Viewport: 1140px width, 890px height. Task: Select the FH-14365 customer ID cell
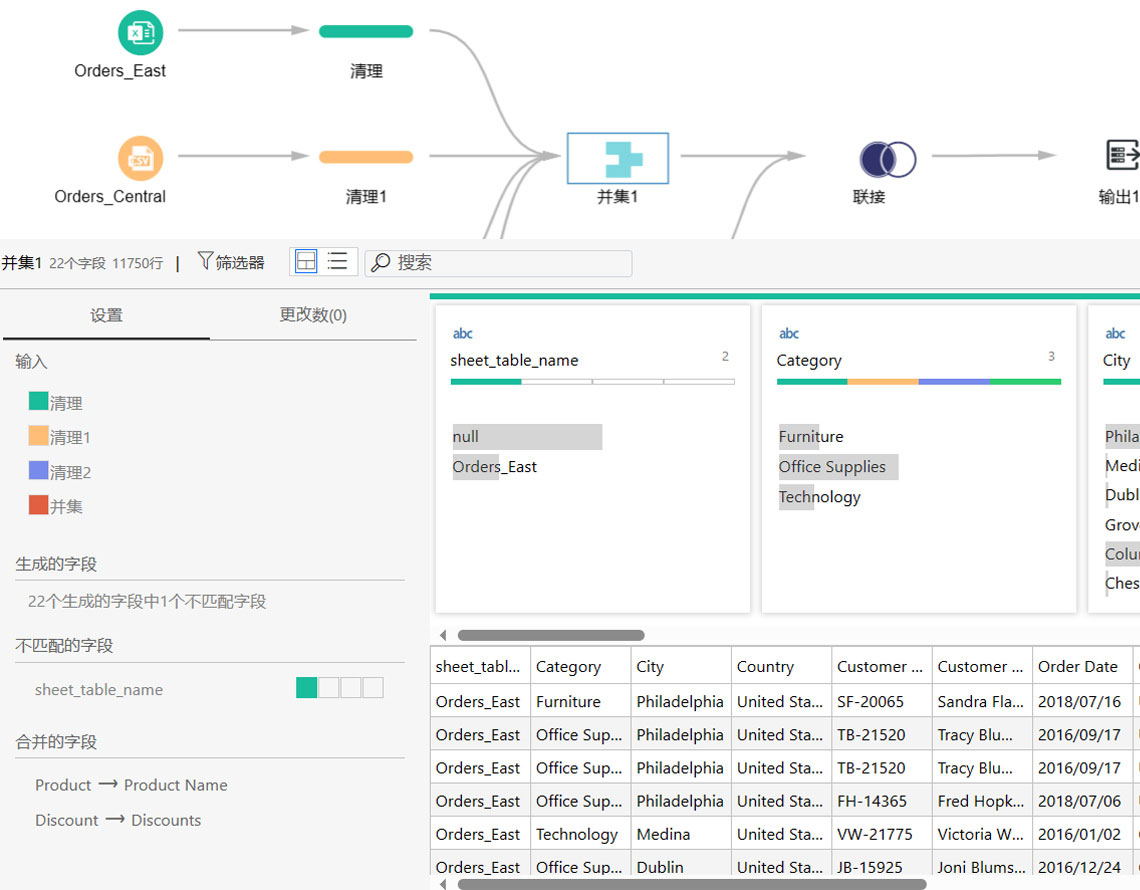point(882,801)
